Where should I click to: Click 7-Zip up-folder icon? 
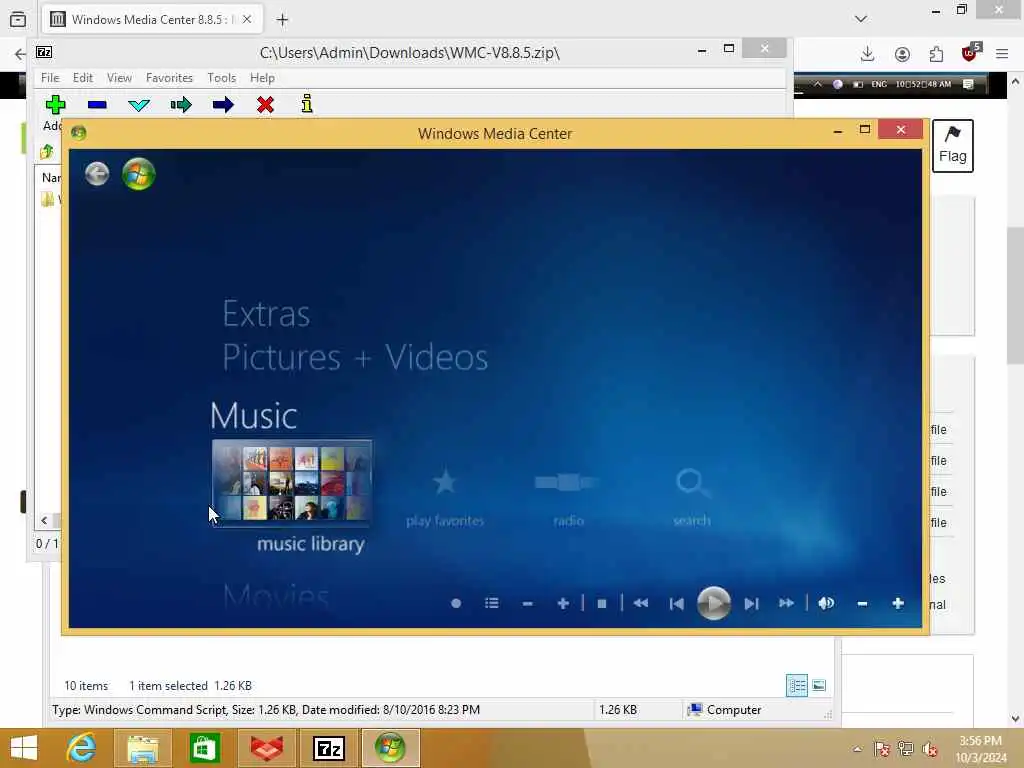point(47,152)
